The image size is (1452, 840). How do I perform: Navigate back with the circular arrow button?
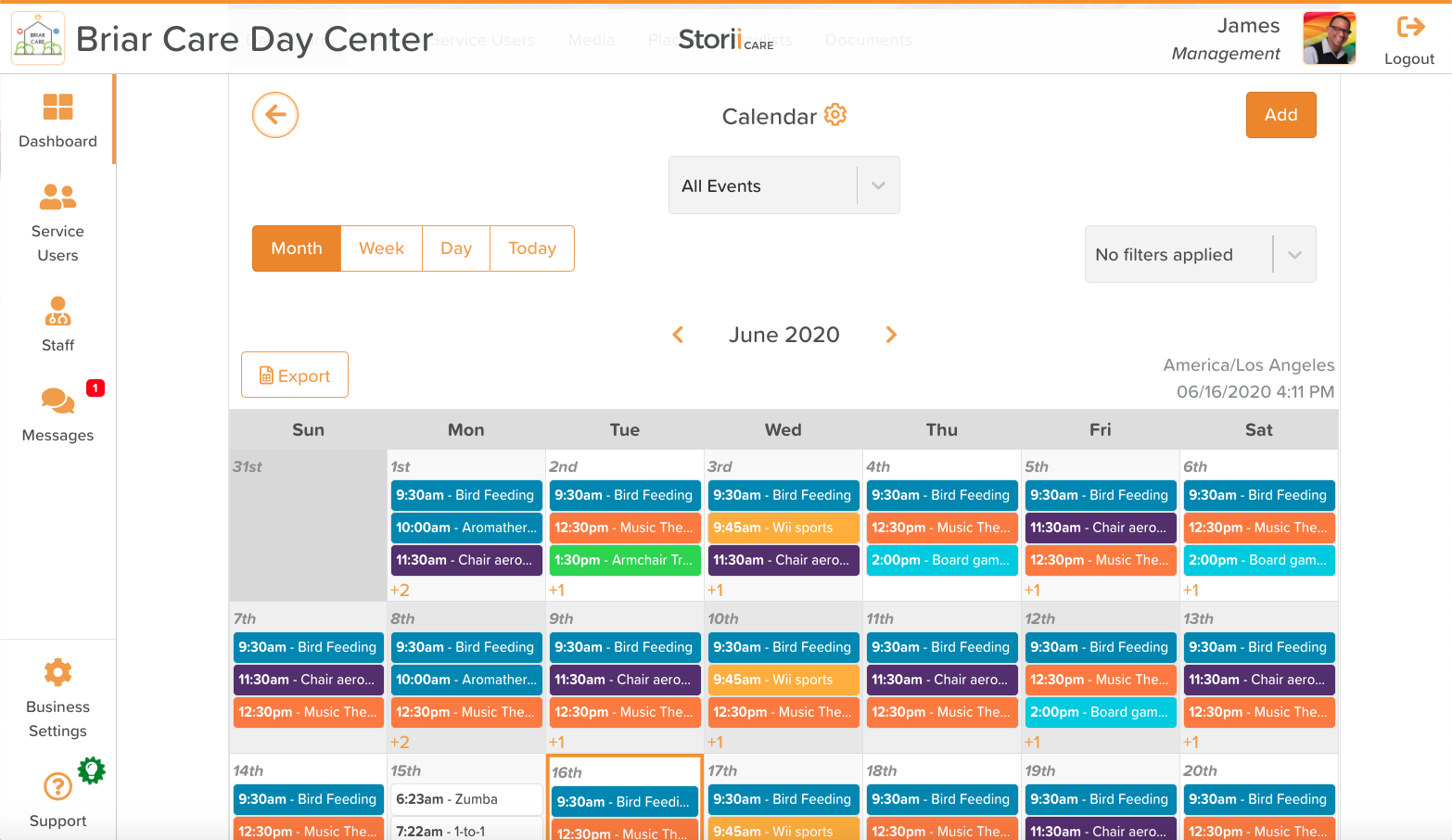coord(274,114)
